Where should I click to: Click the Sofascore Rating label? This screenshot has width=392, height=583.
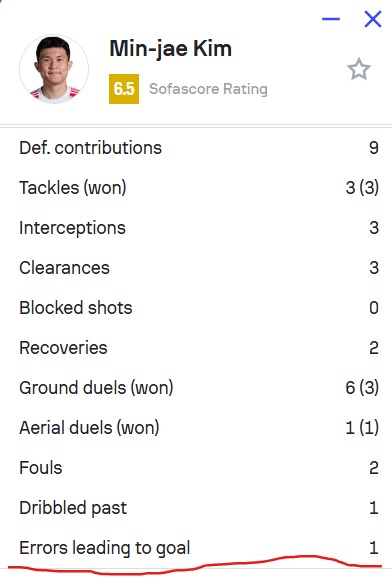coord(208,89)
